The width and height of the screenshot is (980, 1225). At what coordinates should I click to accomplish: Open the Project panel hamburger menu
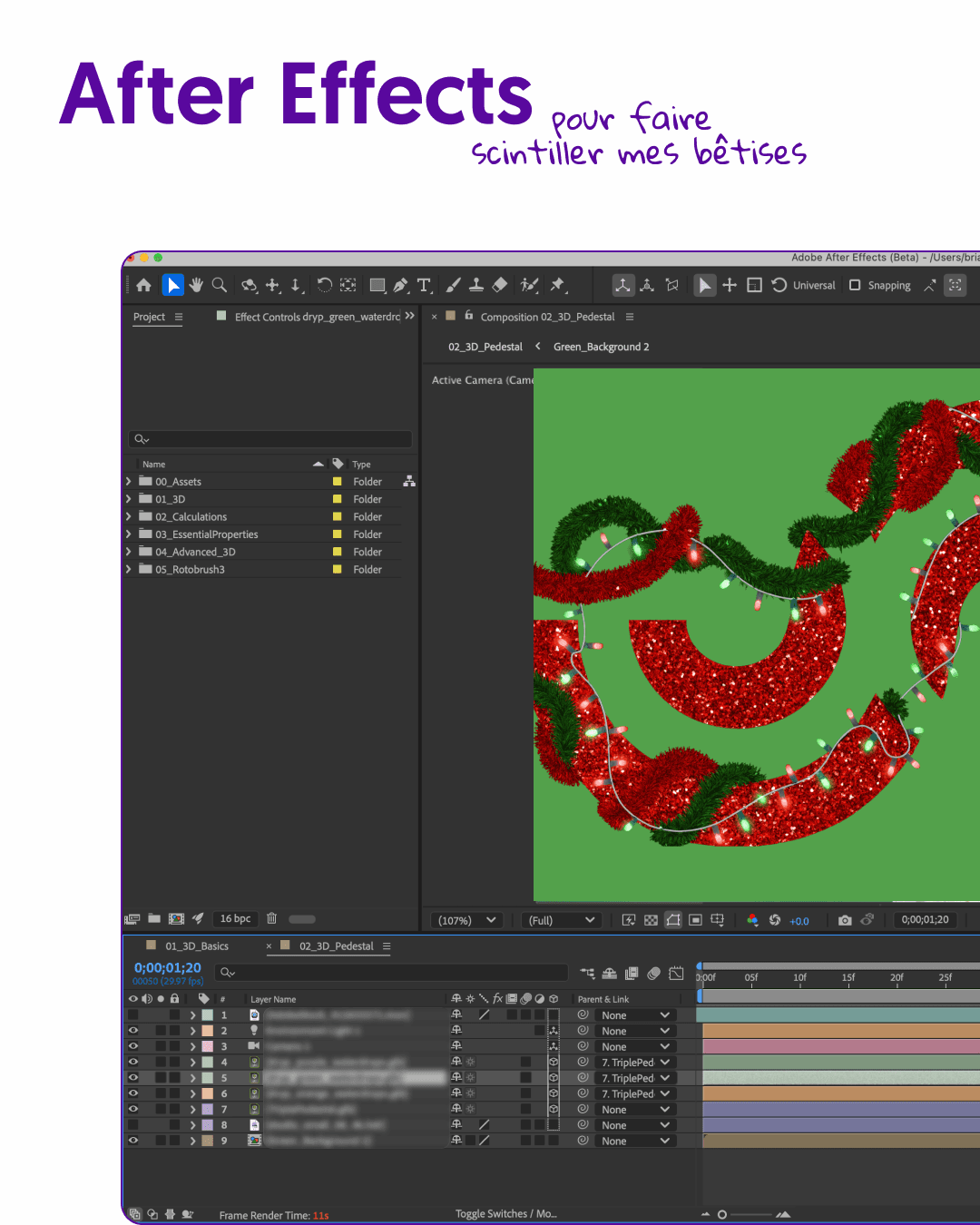click(x=179, y=317)
